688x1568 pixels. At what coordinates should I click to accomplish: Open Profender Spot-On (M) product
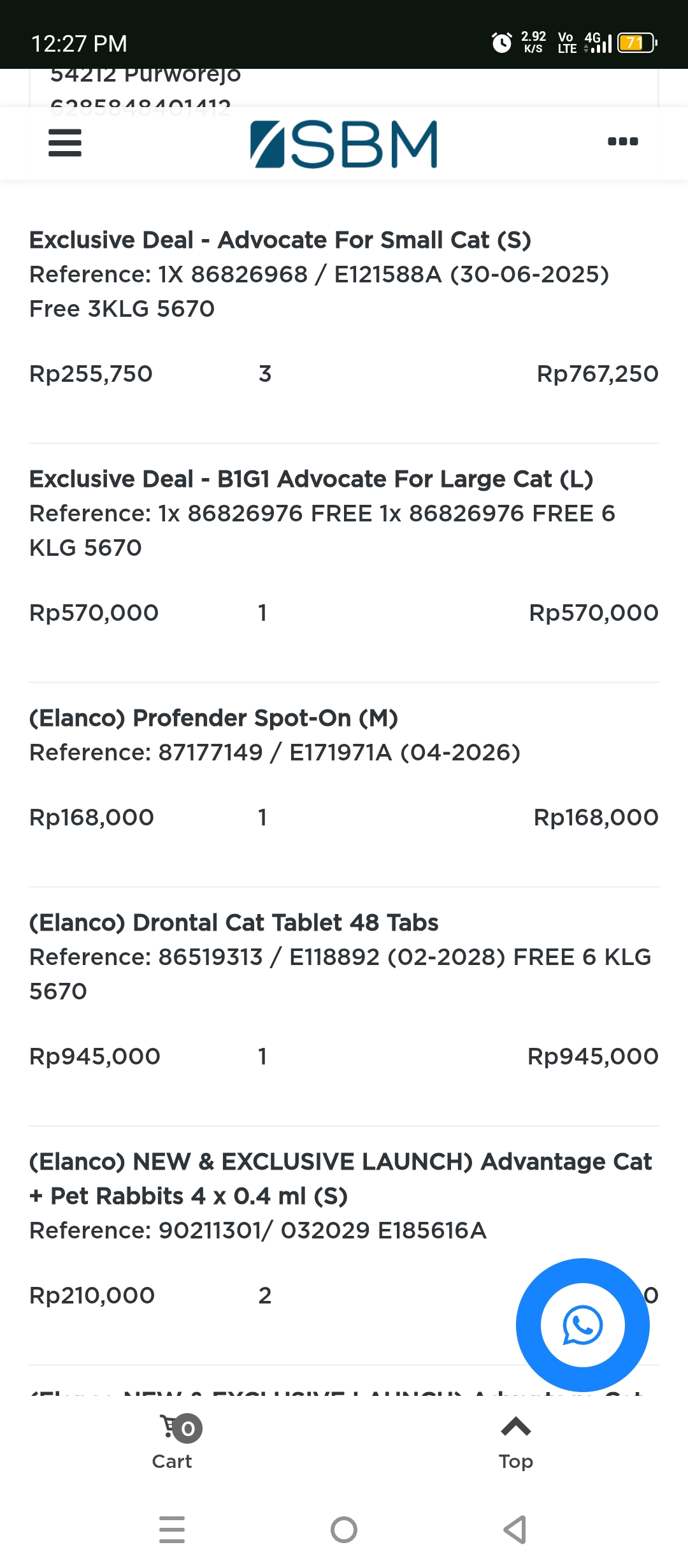[x=214, y=718]
